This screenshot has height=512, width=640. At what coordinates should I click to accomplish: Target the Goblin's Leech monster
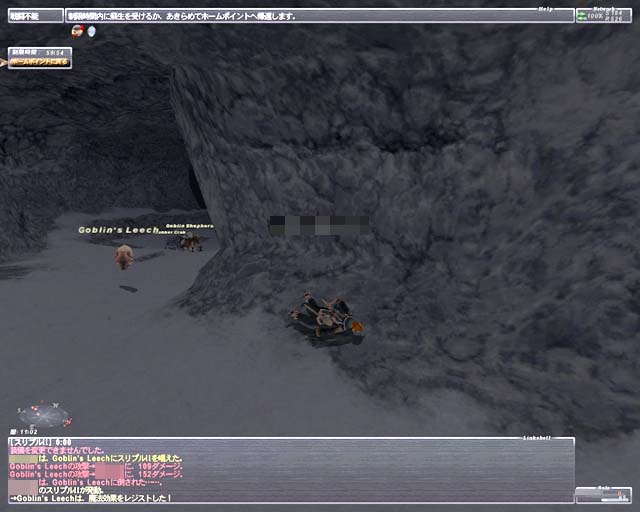(x=124, y=256)
